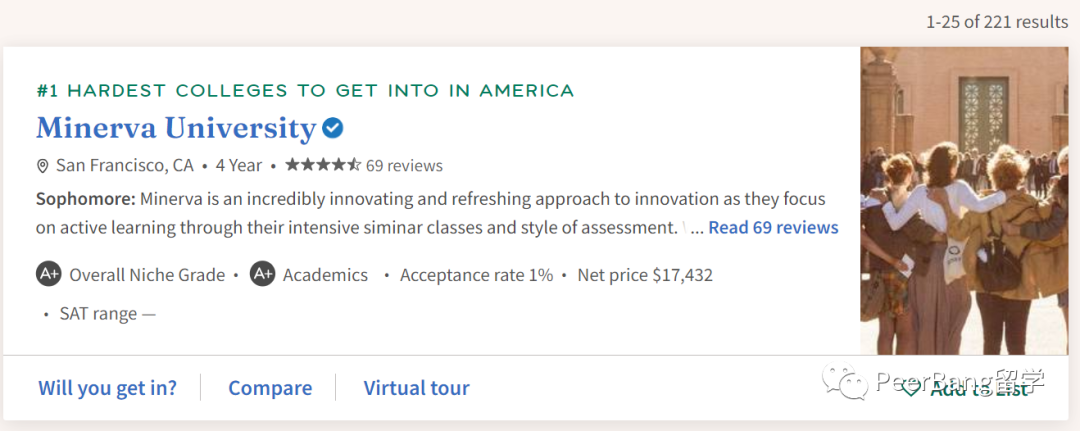
Task: Click the A+ Overall Niche Grade badge
Action: tap(49, 274)
